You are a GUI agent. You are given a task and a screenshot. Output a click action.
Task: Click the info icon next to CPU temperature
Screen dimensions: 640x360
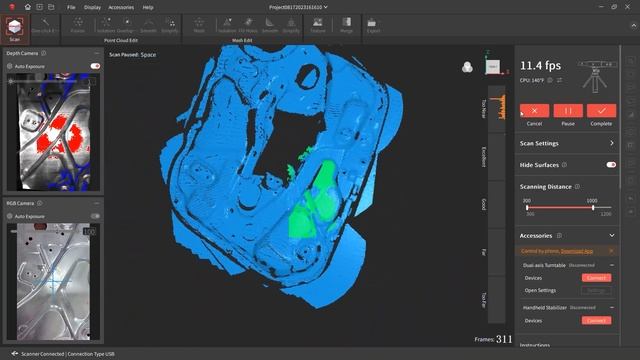coord(550,80)
